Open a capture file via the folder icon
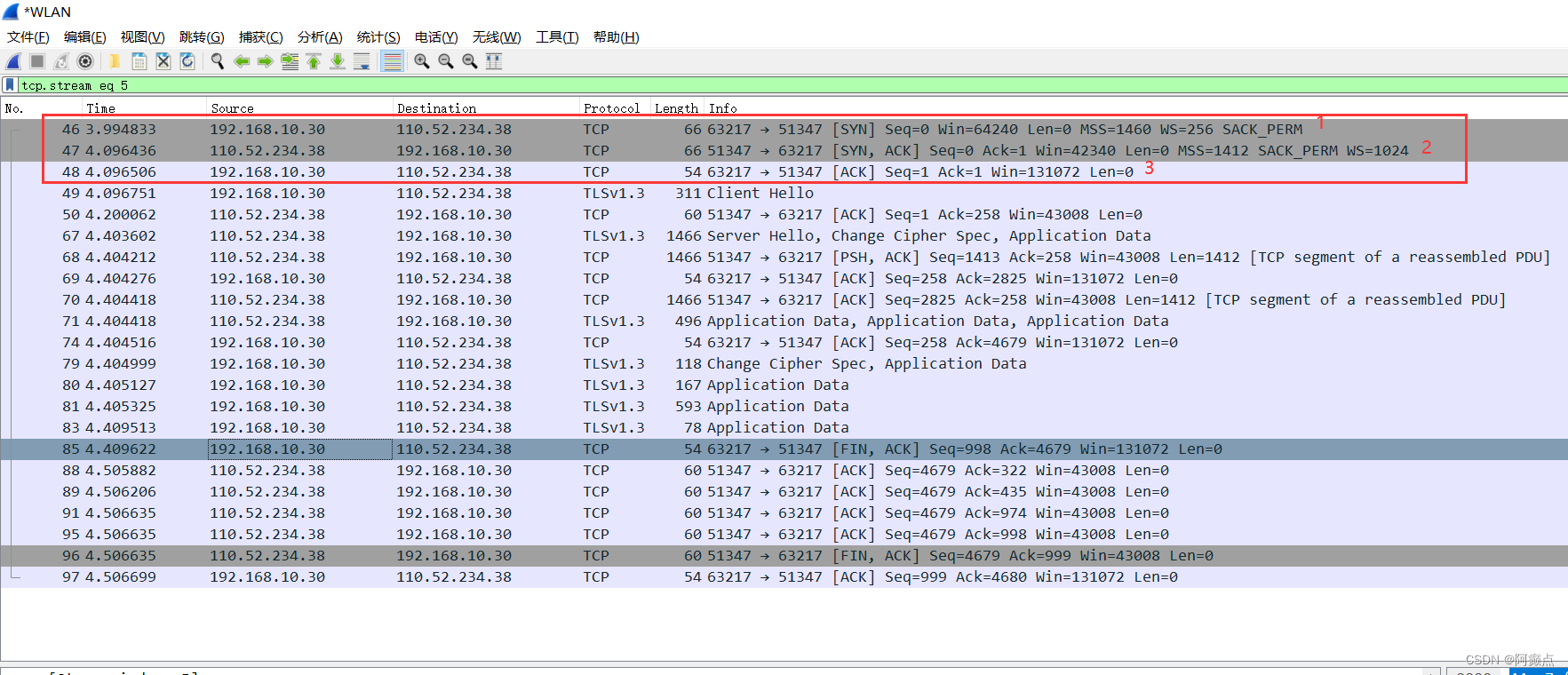 115,61
